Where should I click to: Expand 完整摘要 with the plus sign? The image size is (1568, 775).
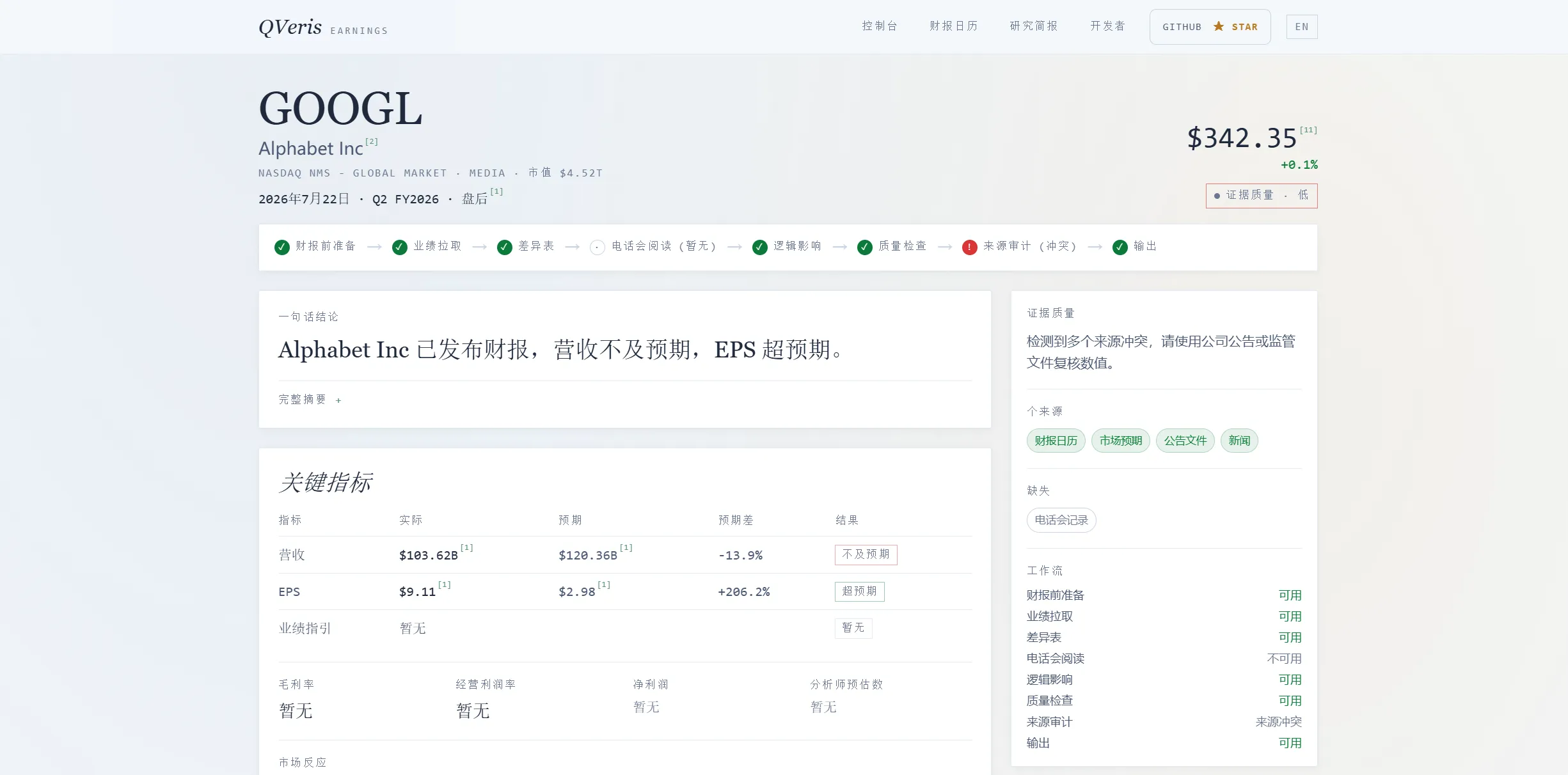coord(338,400)
